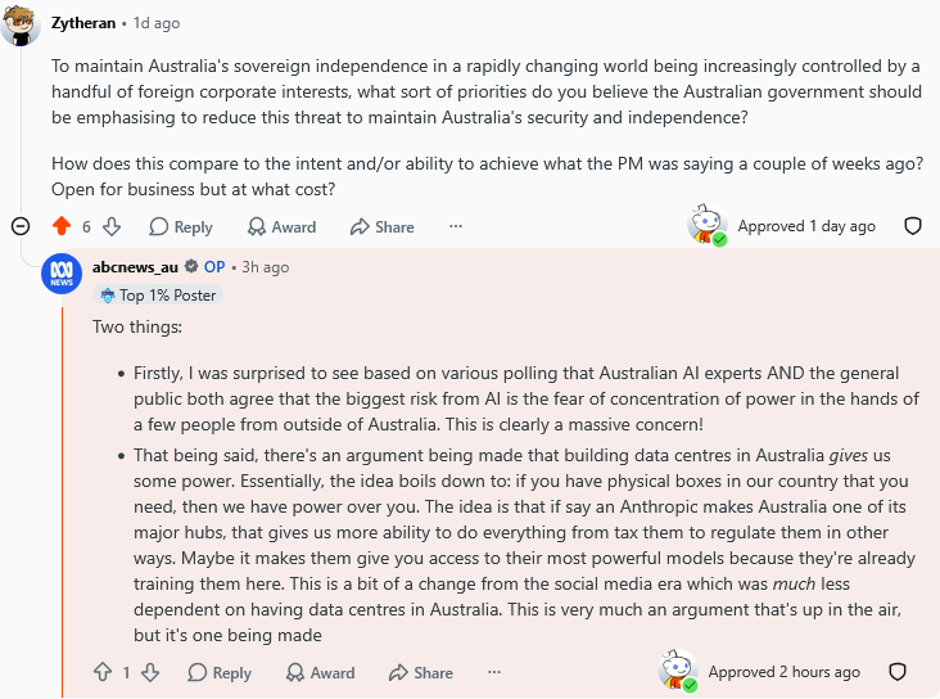Open moderator shield on Zytheran's comment
Image resolution: width=940 pixels, height=699 pixels.
[912, 226]
